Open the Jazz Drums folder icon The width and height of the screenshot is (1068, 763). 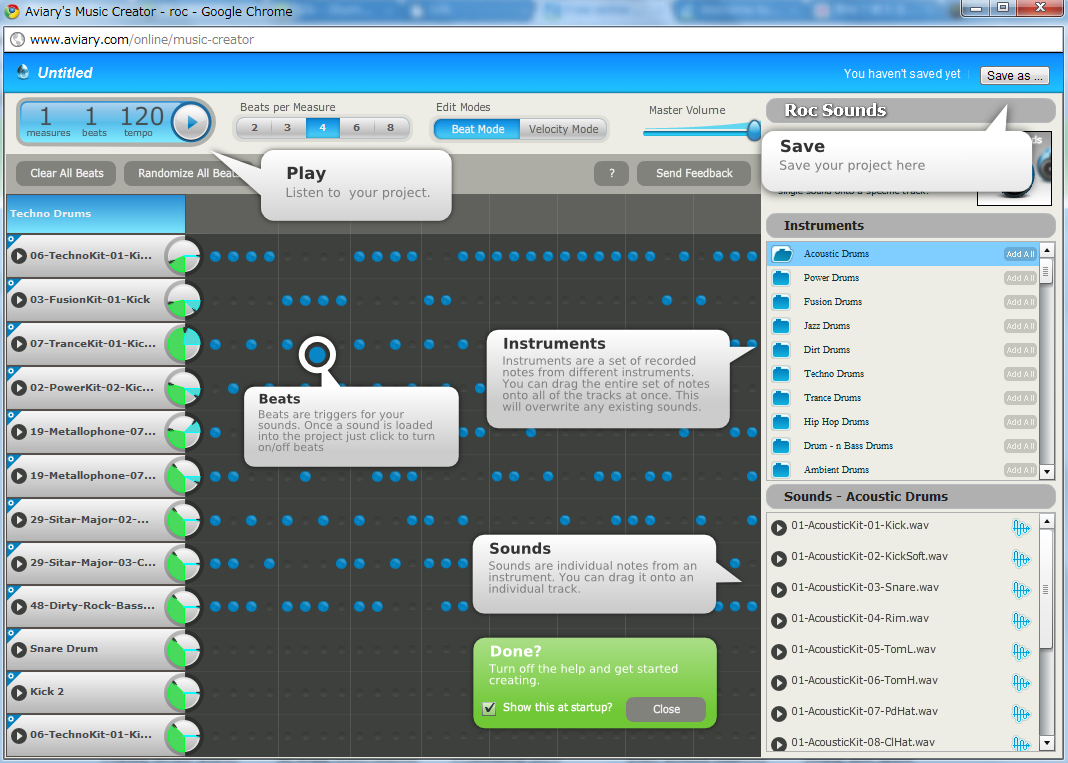781,326
